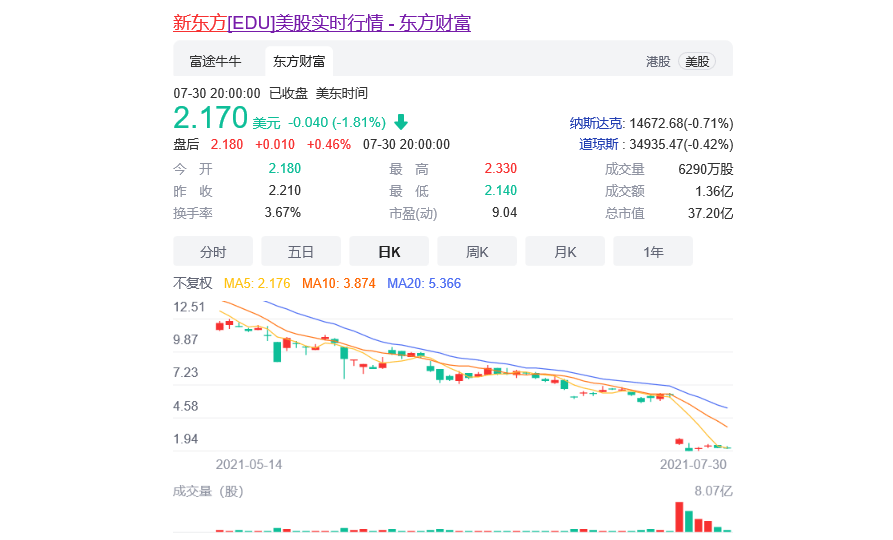
Task: Click the 市盈(动) value 9.04
Action: point(505,212)
